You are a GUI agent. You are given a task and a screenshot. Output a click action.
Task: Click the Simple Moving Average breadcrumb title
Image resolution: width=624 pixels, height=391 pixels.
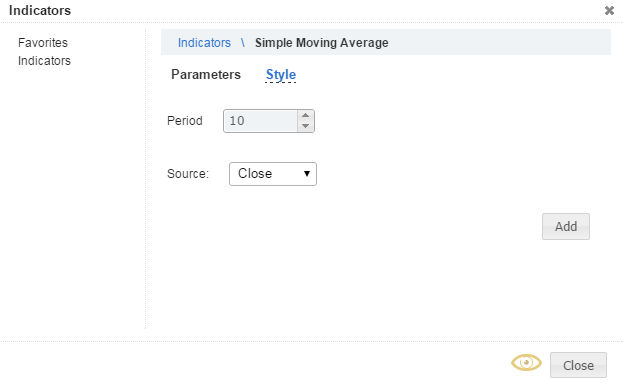pyautogui.click(x=322, y=43)
